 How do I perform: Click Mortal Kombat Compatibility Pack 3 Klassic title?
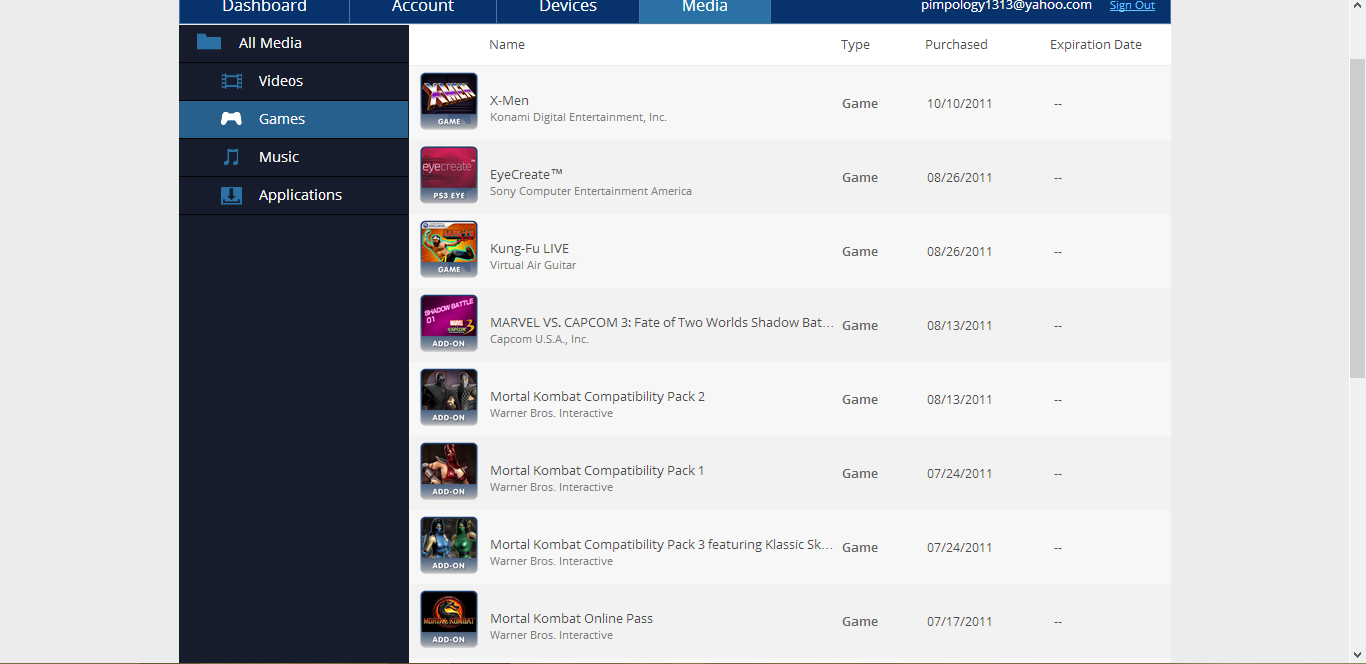(662, 544)
